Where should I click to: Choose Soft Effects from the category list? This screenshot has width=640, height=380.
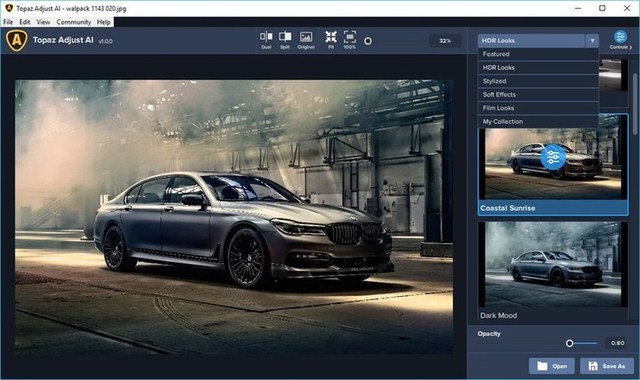tap(538, 94)
